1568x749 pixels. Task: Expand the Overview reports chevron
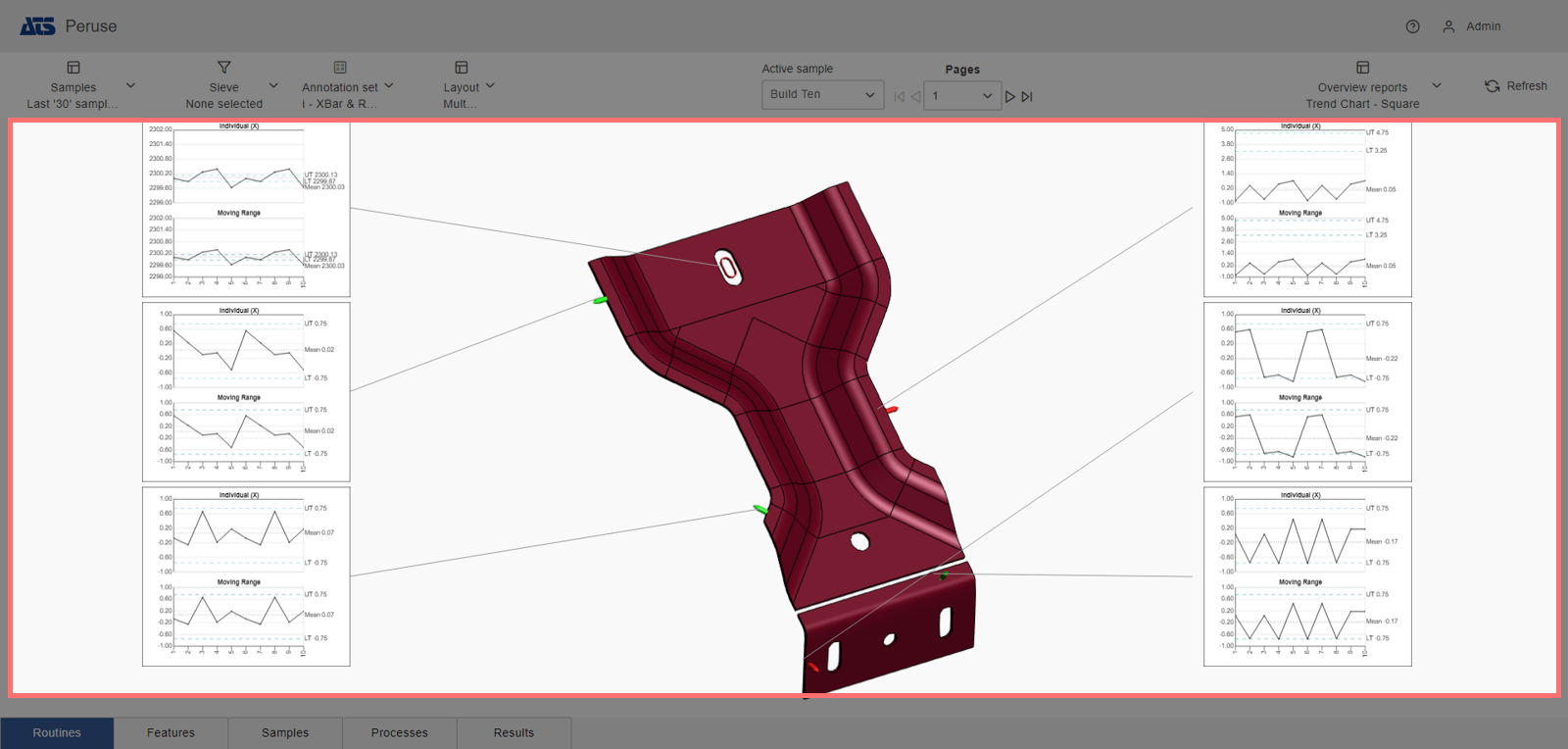(1437, 86)
